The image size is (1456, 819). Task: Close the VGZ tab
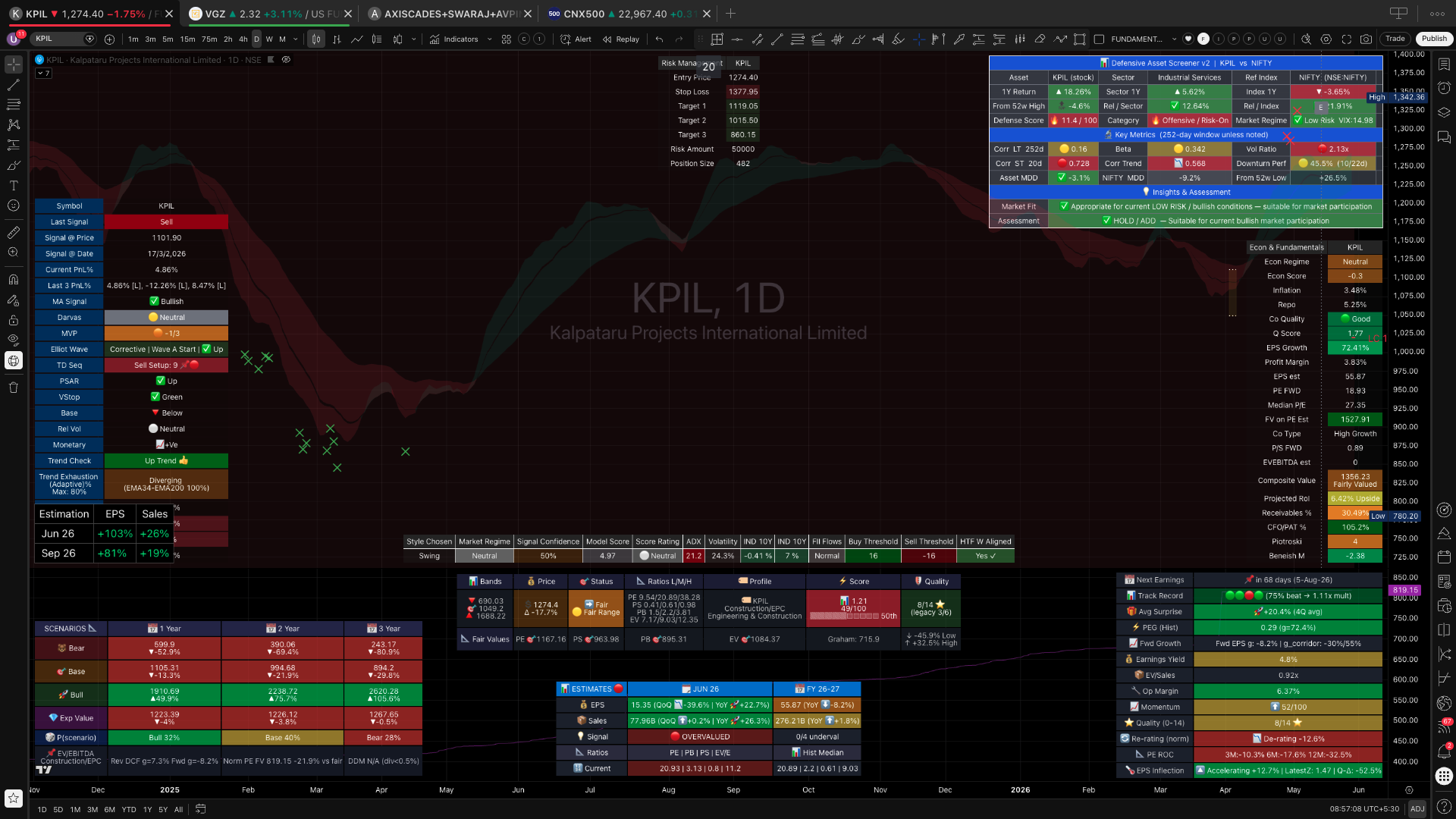pyautogui.click(x=348, y=14)
